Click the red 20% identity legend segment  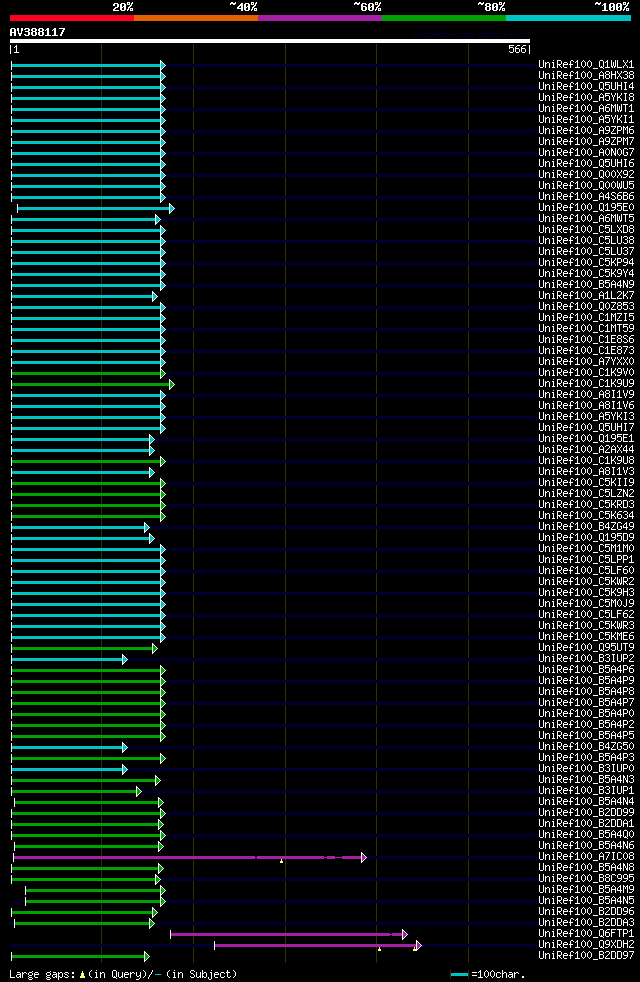(72, 18)
